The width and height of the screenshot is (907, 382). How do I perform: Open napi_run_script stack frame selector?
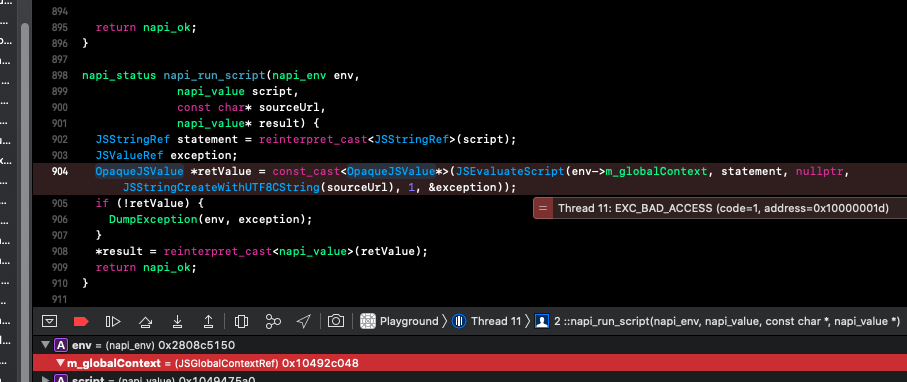(727, 321)
